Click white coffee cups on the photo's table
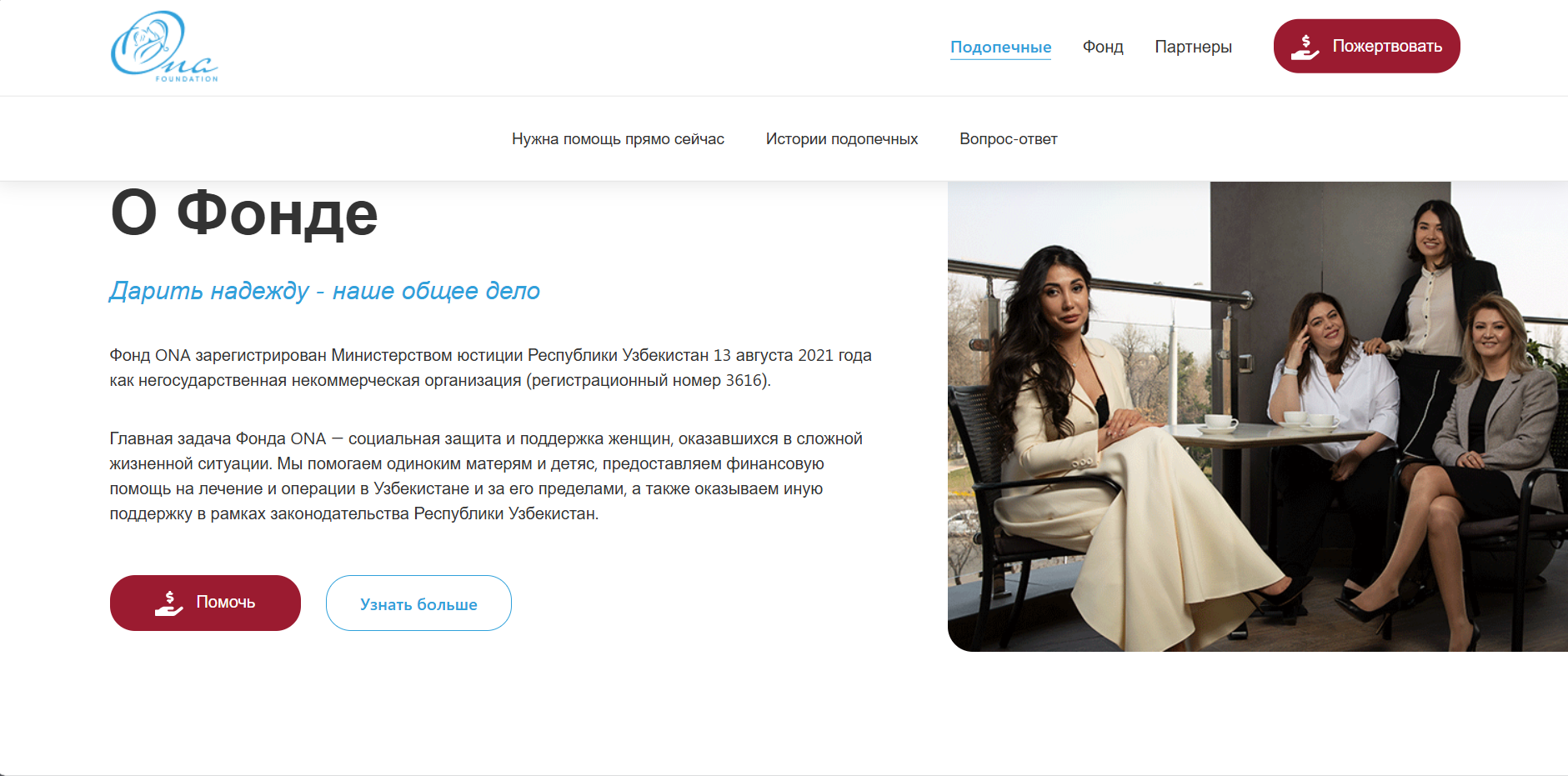The width and height of the screenshot is (1568, 776). coord(1271,421)
